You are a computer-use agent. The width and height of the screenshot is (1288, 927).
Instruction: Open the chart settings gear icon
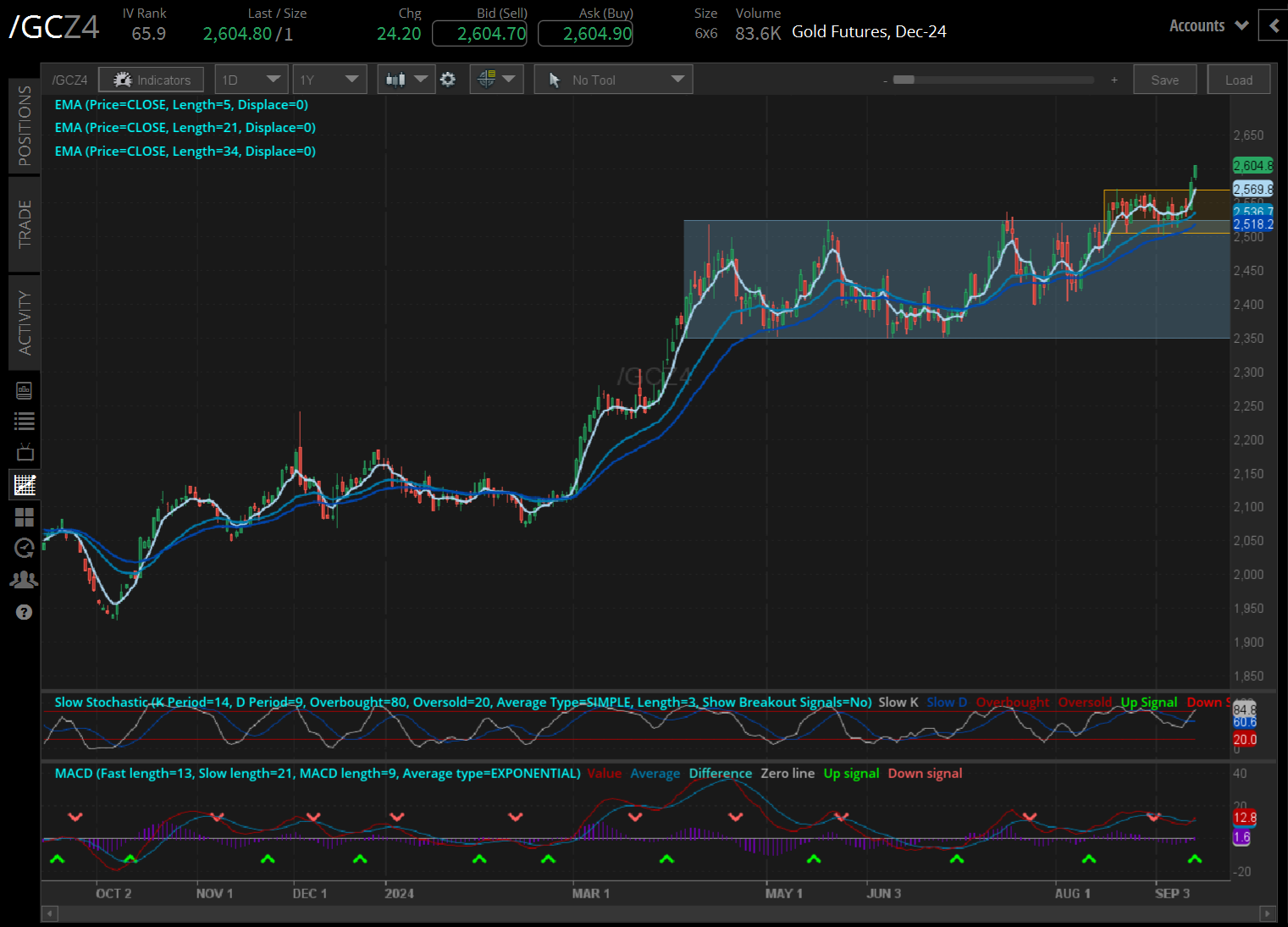pos(448,79)
